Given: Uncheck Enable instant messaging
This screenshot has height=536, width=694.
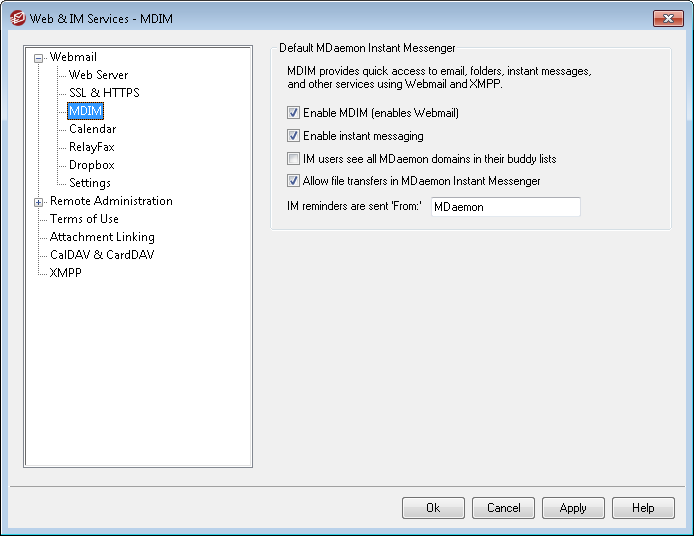Looking at the screenshot, I should 293,135.
